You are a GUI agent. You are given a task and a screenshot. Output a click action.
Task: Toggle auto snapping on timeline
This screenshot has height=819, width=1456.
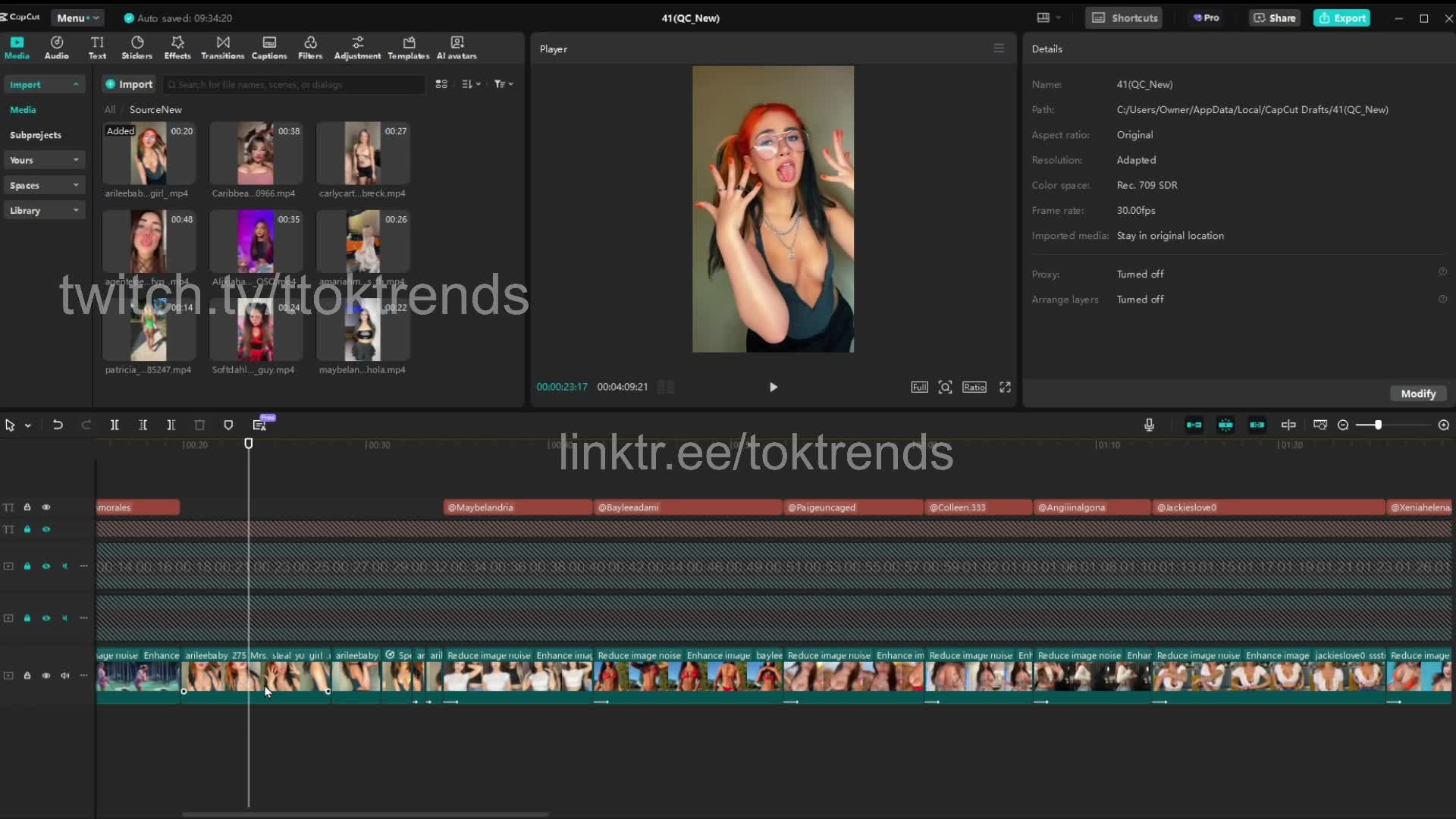click(1225, 425)
